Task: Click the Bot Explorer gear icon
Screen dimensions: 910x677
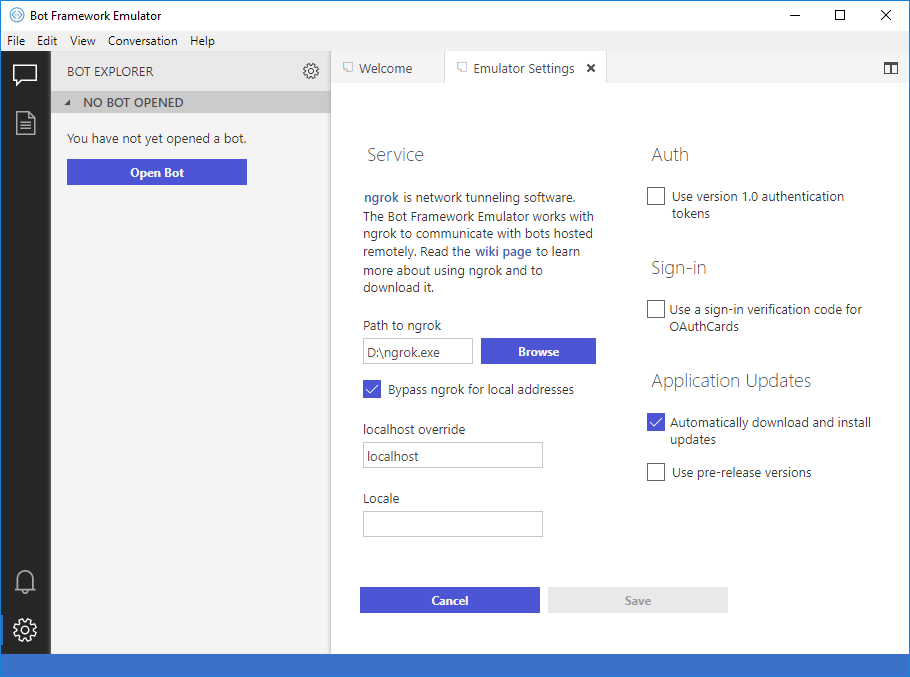Action: click(311, 71)
